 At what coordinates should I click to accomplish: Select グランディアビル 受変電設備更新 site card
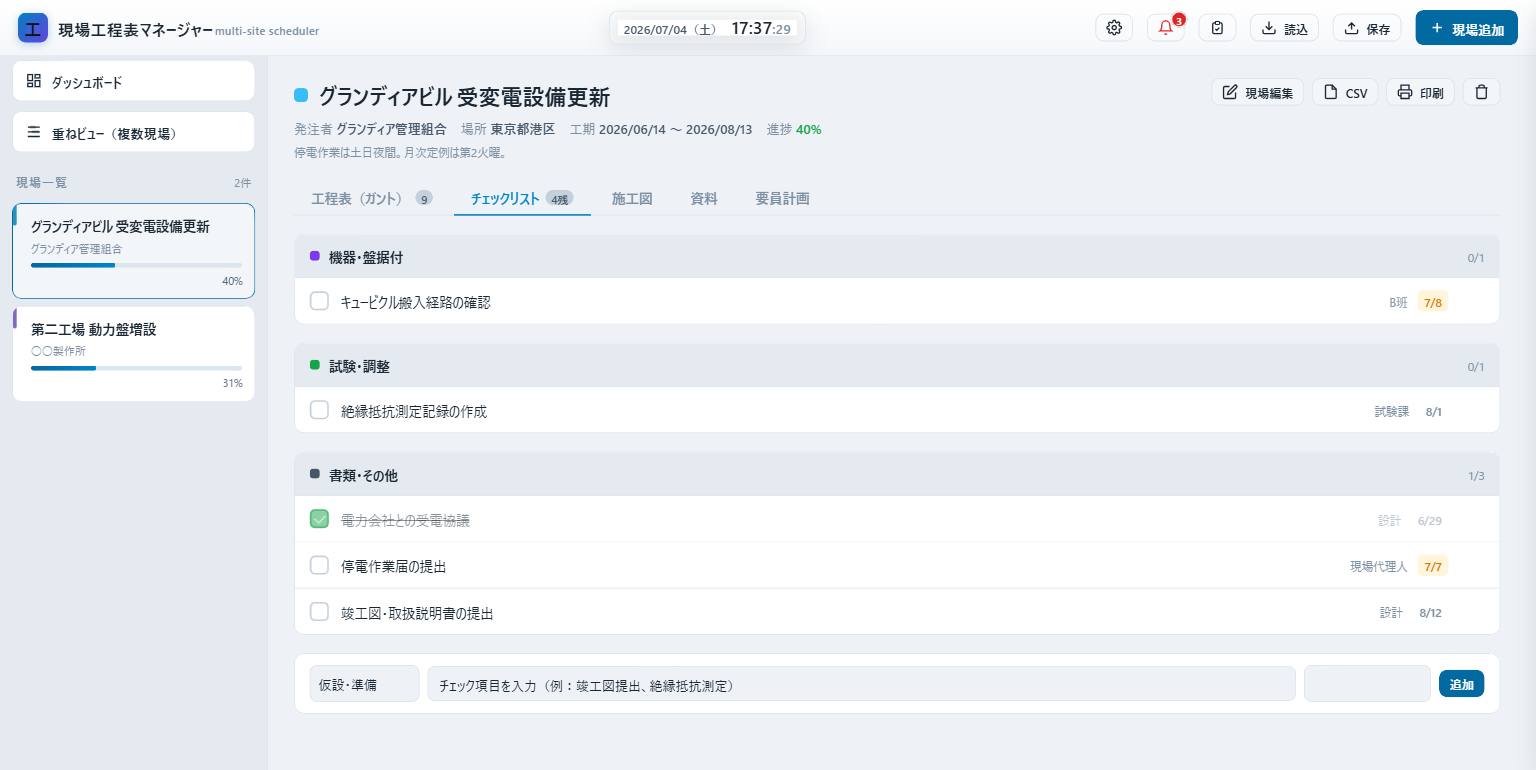click(134, 251)
